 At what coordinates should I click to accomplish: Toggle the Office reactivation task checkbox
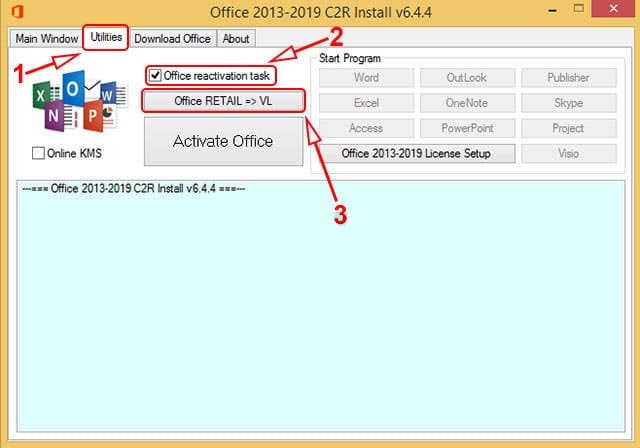click(155, 75)
